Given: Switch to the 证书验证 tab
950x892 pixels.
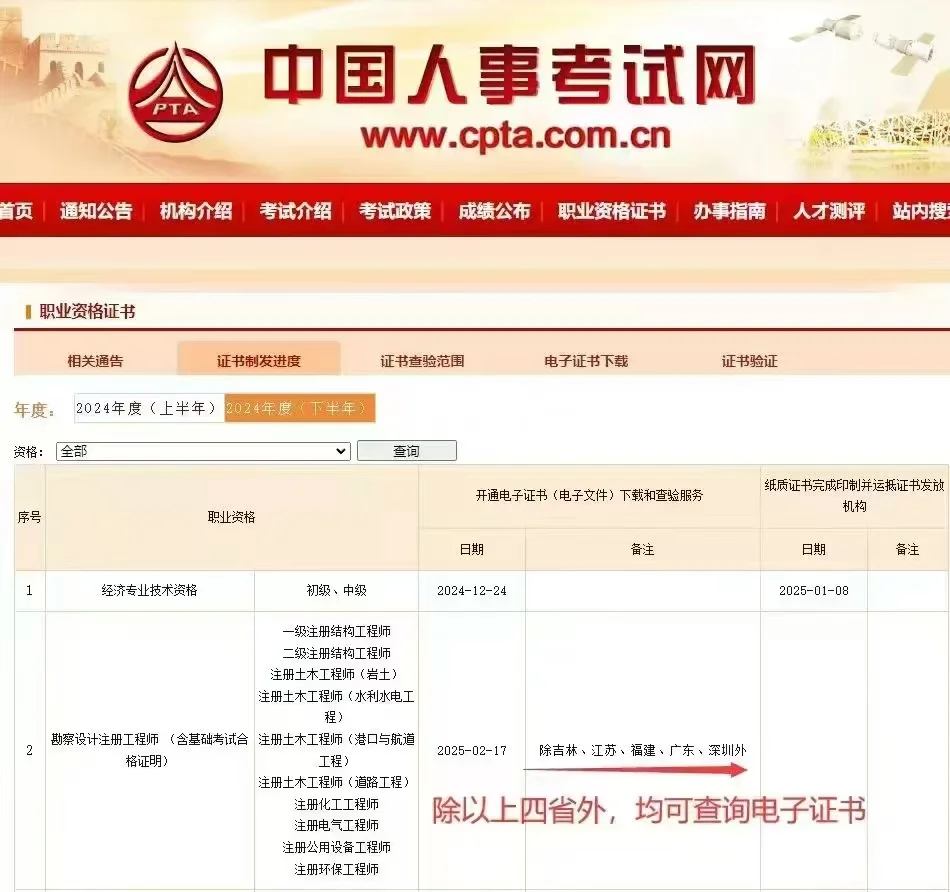Looking at the screenshot, I should coord(748,360).
